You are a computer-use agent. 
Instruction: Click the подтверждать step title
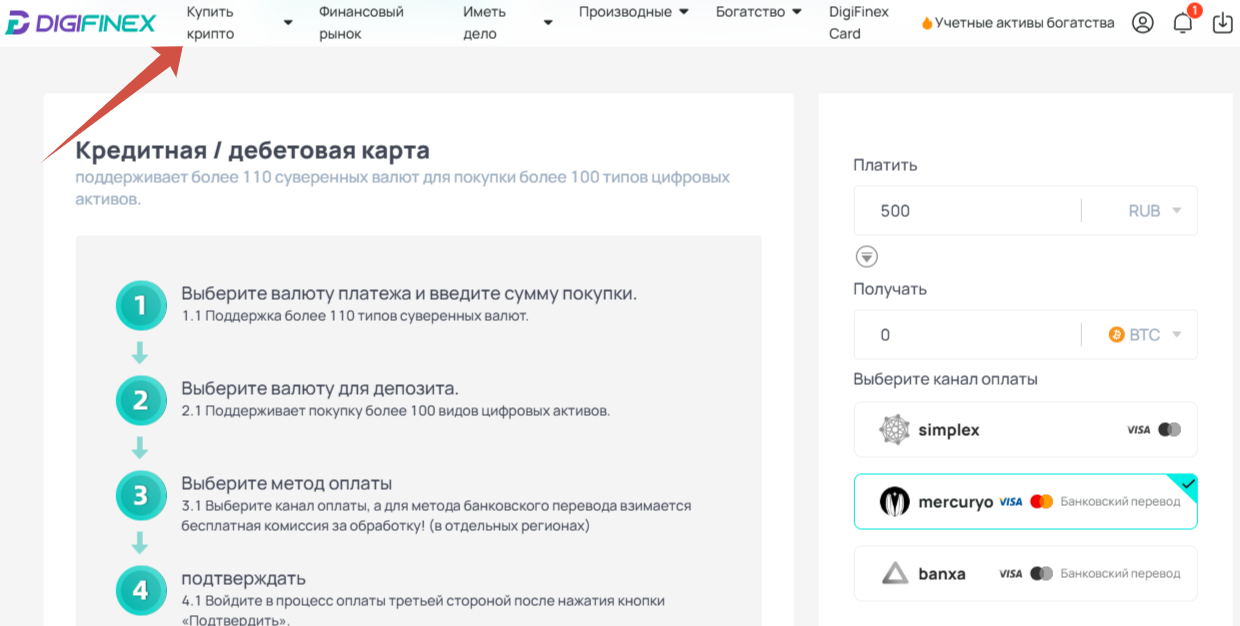pos(243,579)
